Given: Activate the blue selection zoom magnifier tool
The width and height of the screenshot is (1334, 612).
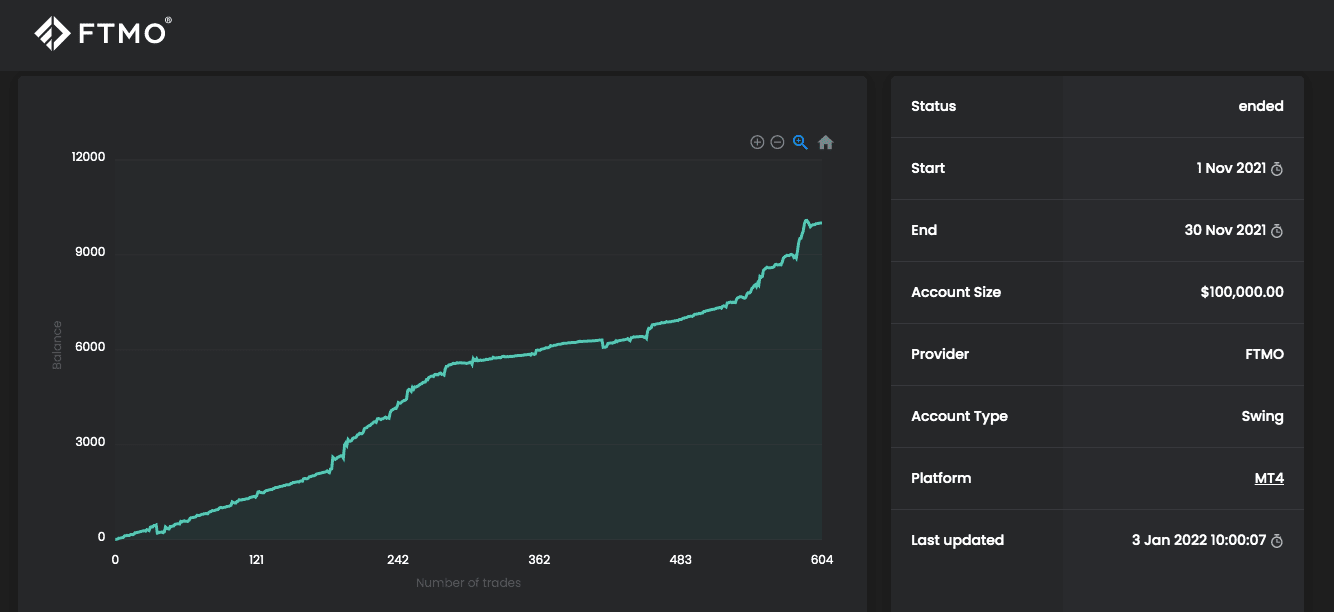Looking at the screenshot, I should pos(800,142).
